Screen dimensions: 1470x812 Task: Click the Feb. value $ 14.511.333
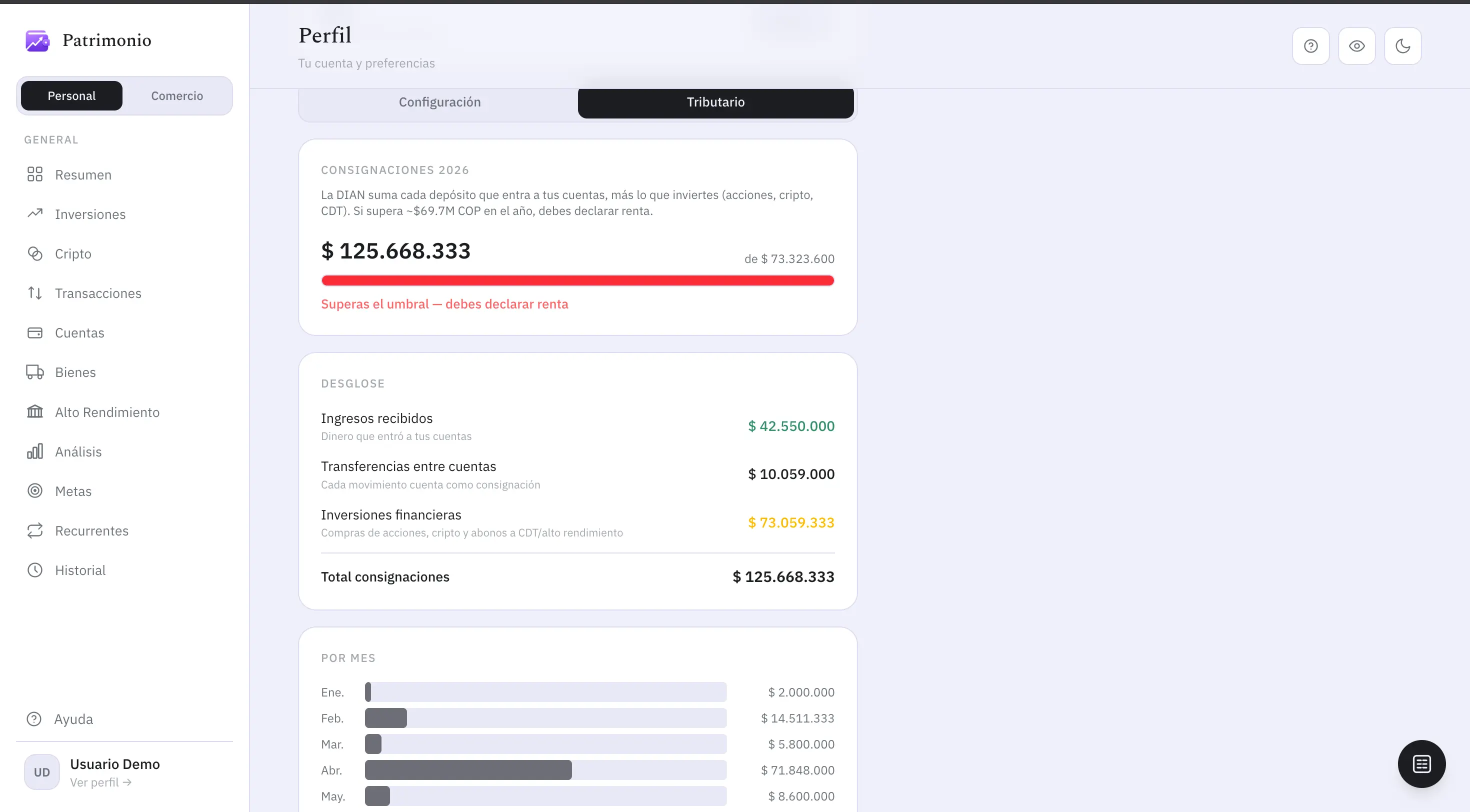797,718
